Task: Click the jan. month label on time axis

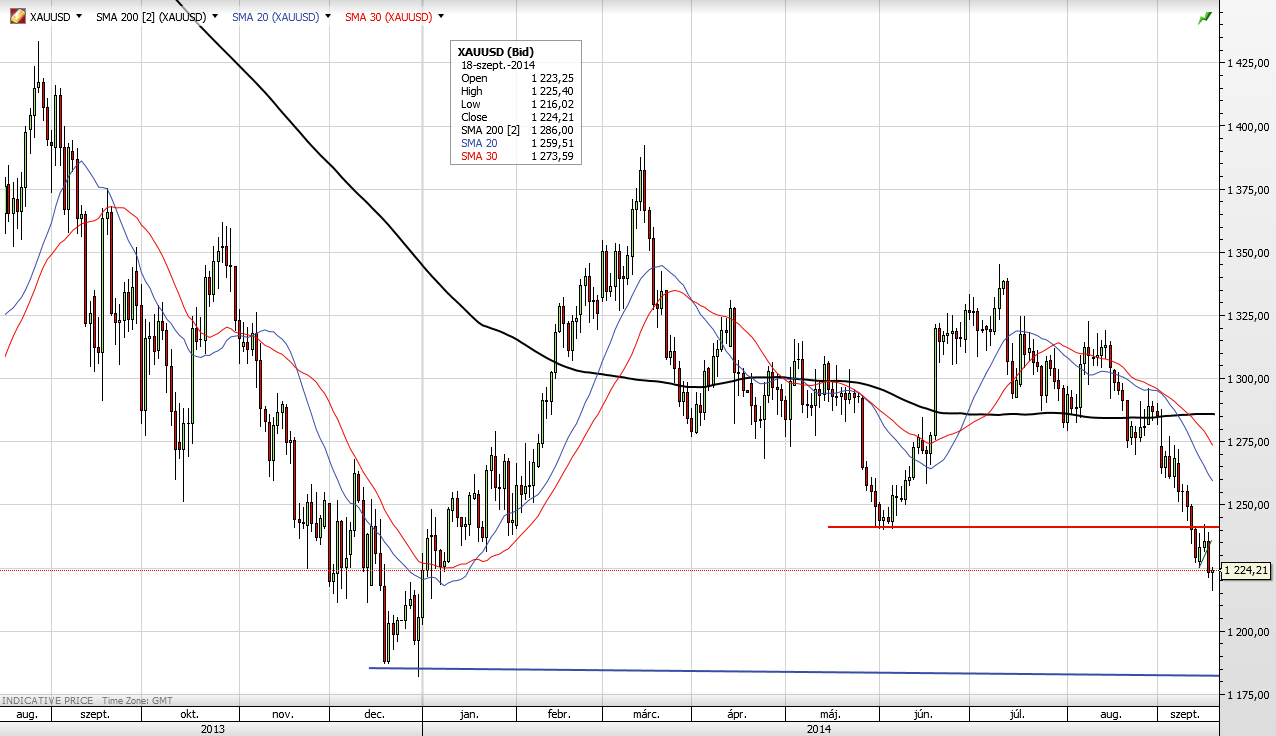Action: [x=469, y=715]
